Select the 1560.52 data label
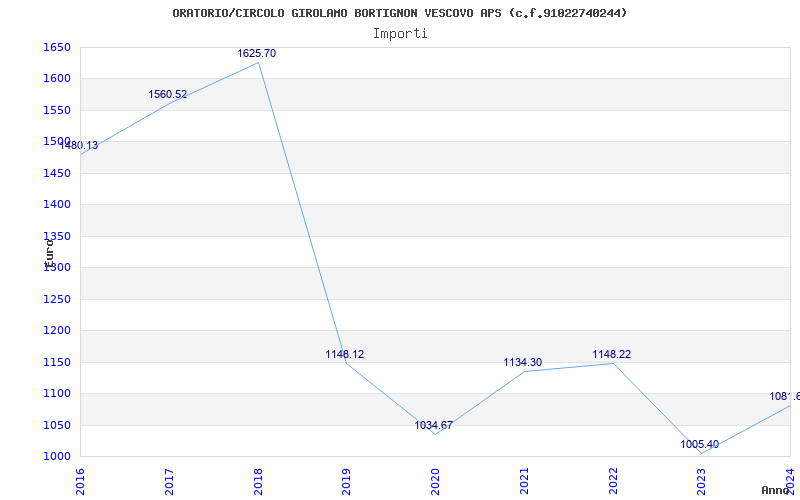Image resolution: width=800 pixels, height=500 pixels. (168, 94)
